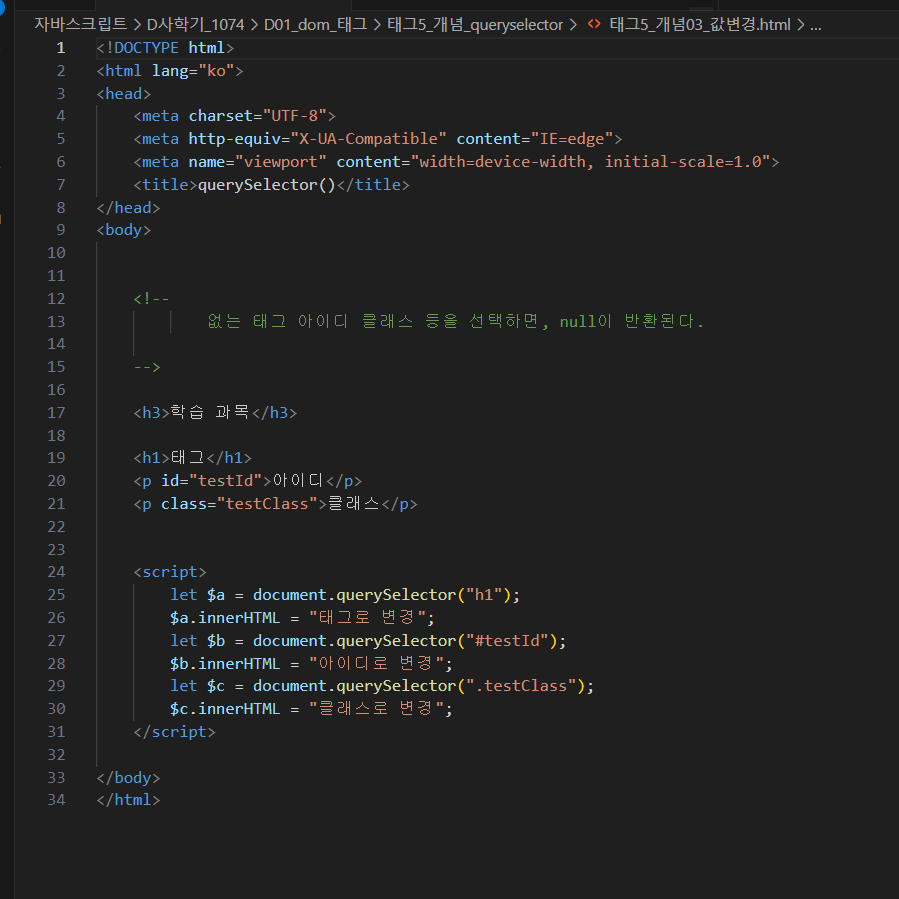The width and height of the screenshot is (899, 899).
Task: Click the "h1" selector string
Action: pos(484,595)
